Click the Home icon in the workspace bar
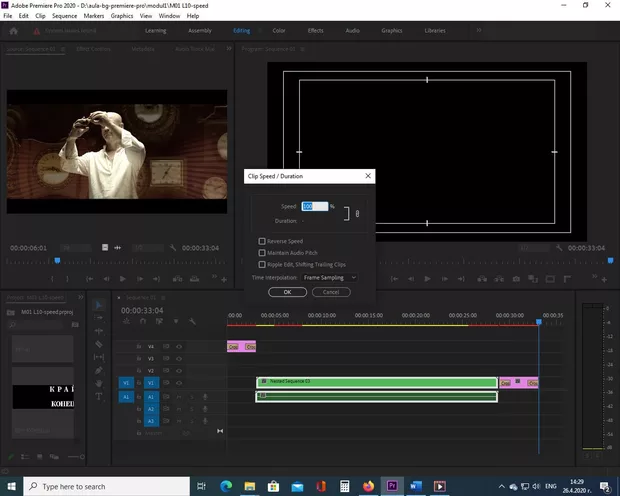This screenshot has width=620, height=496. coord(14,31)
